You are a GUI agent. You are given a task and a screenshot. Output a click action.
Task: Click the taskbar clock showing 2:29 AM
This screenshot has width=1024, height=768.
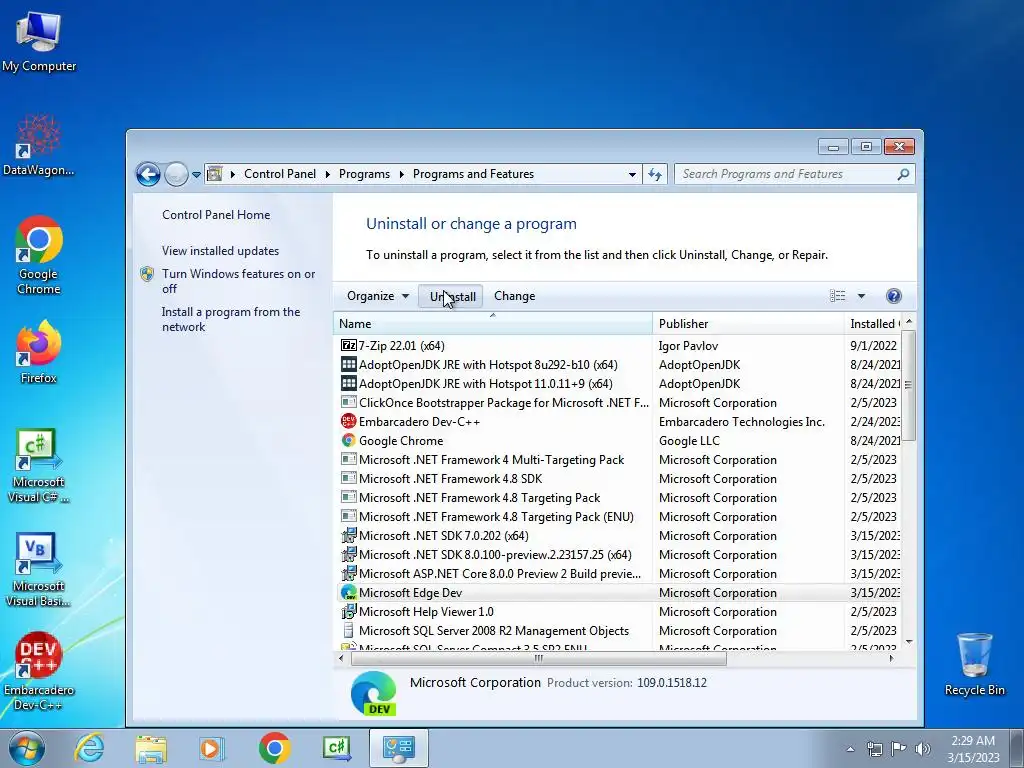(x=973, y=748)
